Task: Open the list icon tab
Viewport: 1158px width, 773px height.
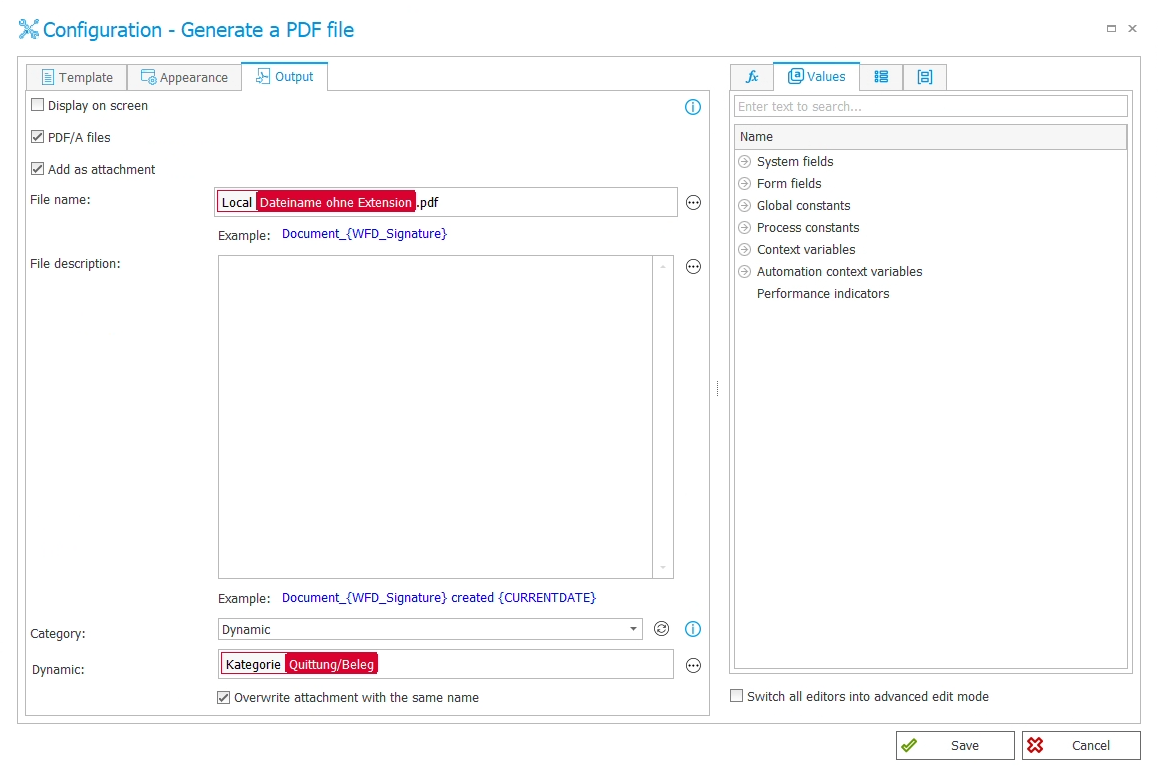Action: [x=881, y=77]
